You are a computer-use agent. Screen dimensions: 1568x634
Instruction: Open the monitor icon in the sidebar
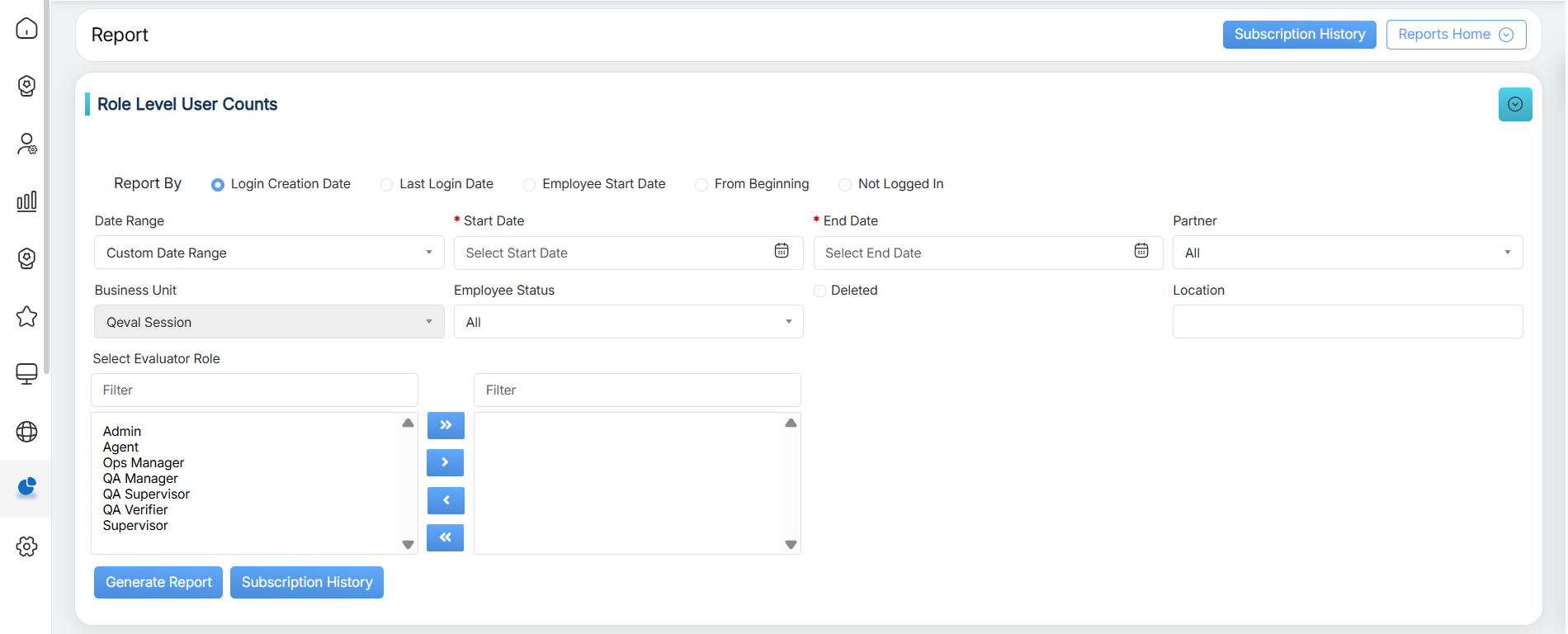(26, 374)
